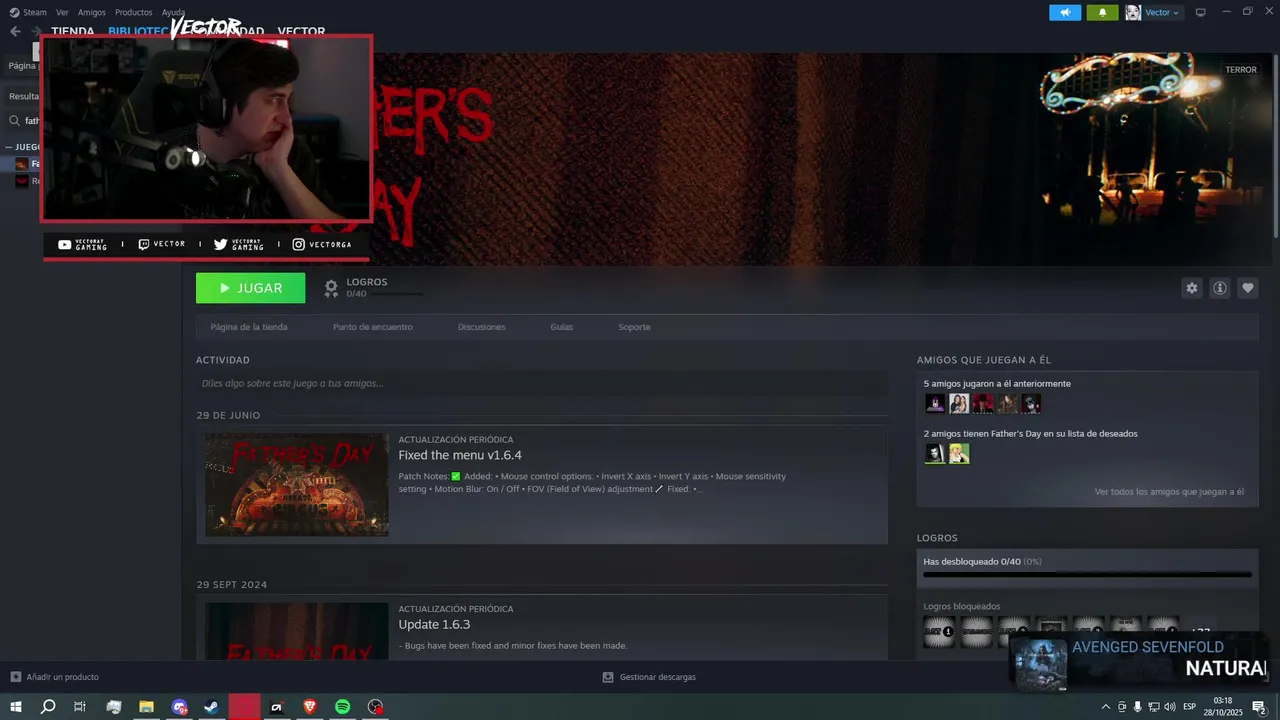The height and width of the screenshot is (720, 1280).
Task: Open Discord from taskbar
Action: pyautogui.click(x=179, y=707)
